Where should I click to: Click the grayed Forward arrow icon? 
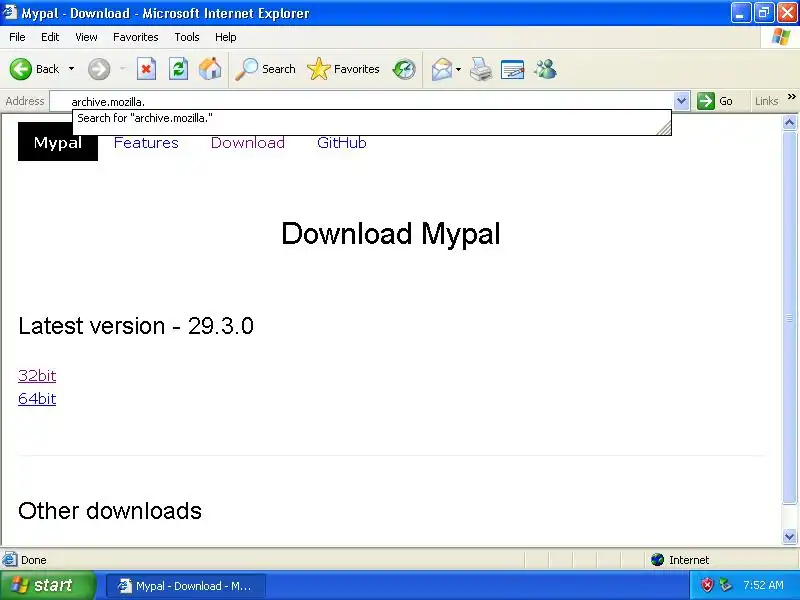pyautogui.click(x=98, y=69)
